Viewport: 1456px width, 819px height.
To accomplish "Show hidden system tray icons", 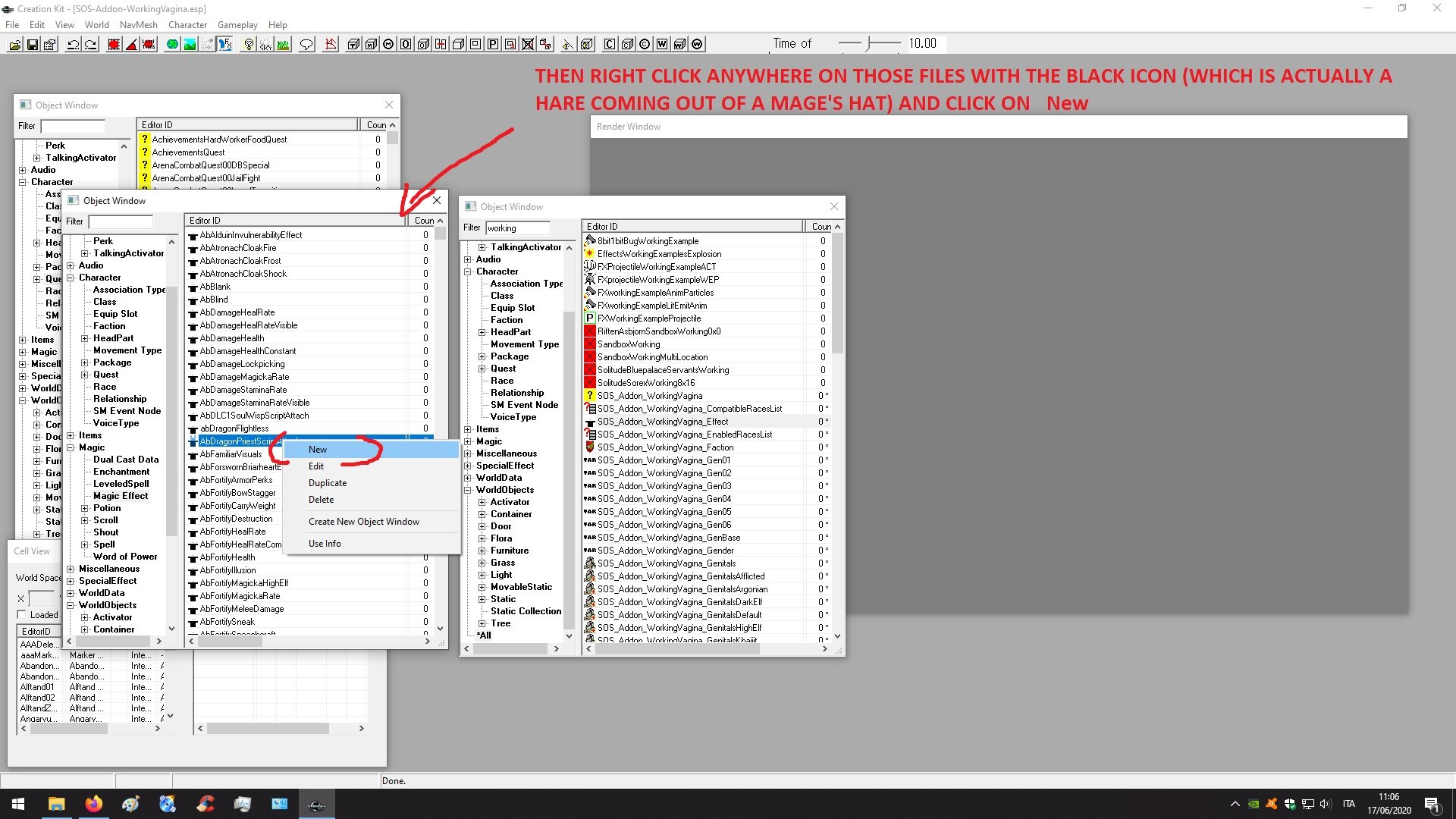I will point(1235,804).
